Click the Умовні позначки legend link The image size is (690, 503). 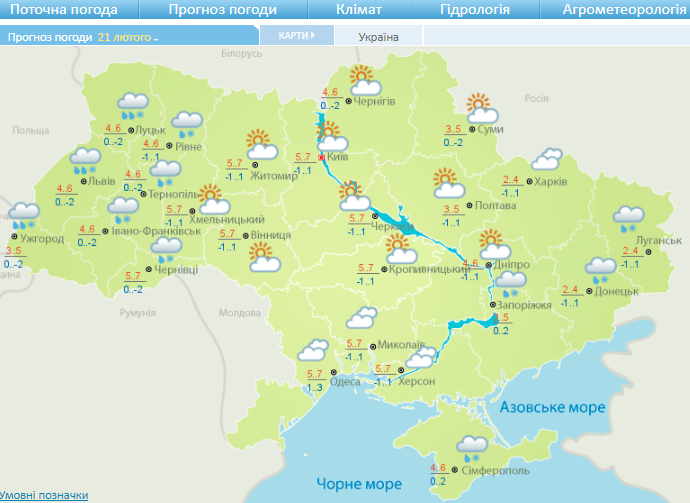[44, 495]
